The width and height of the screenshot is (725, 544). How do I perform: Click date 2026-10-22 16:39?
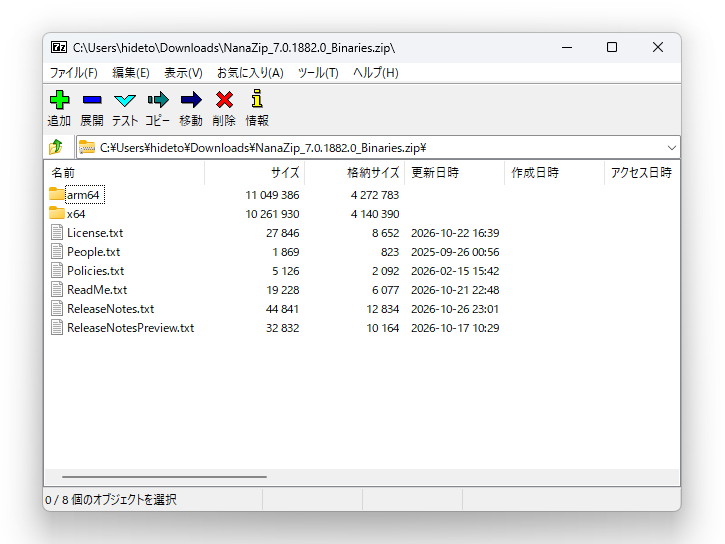coord(455,233)
